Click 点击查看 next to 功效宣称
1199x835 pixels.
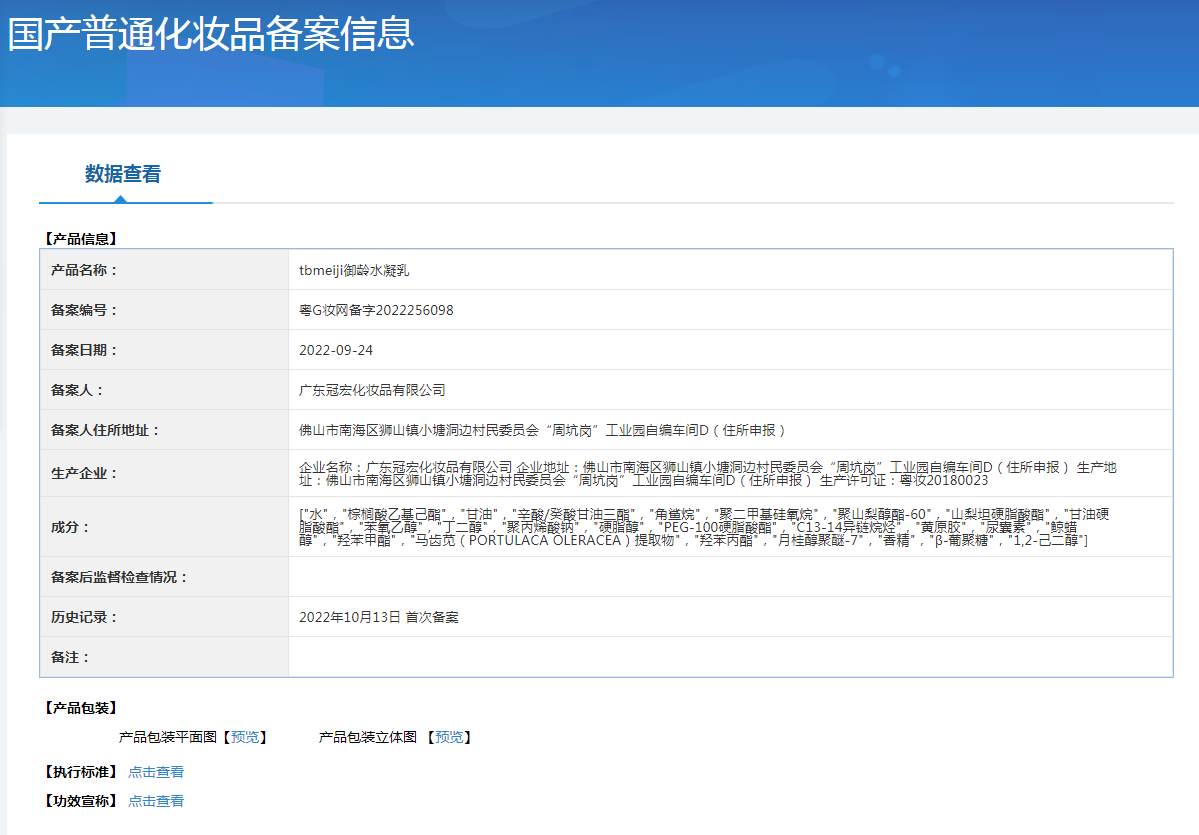tap(156, 801)
